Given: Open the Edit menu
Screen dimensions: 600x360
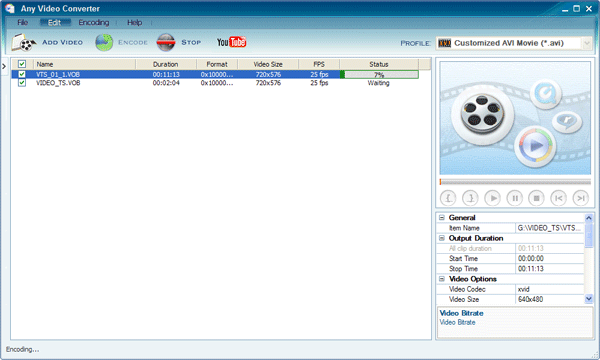Looking at the screenshot, I should [55, 23].
